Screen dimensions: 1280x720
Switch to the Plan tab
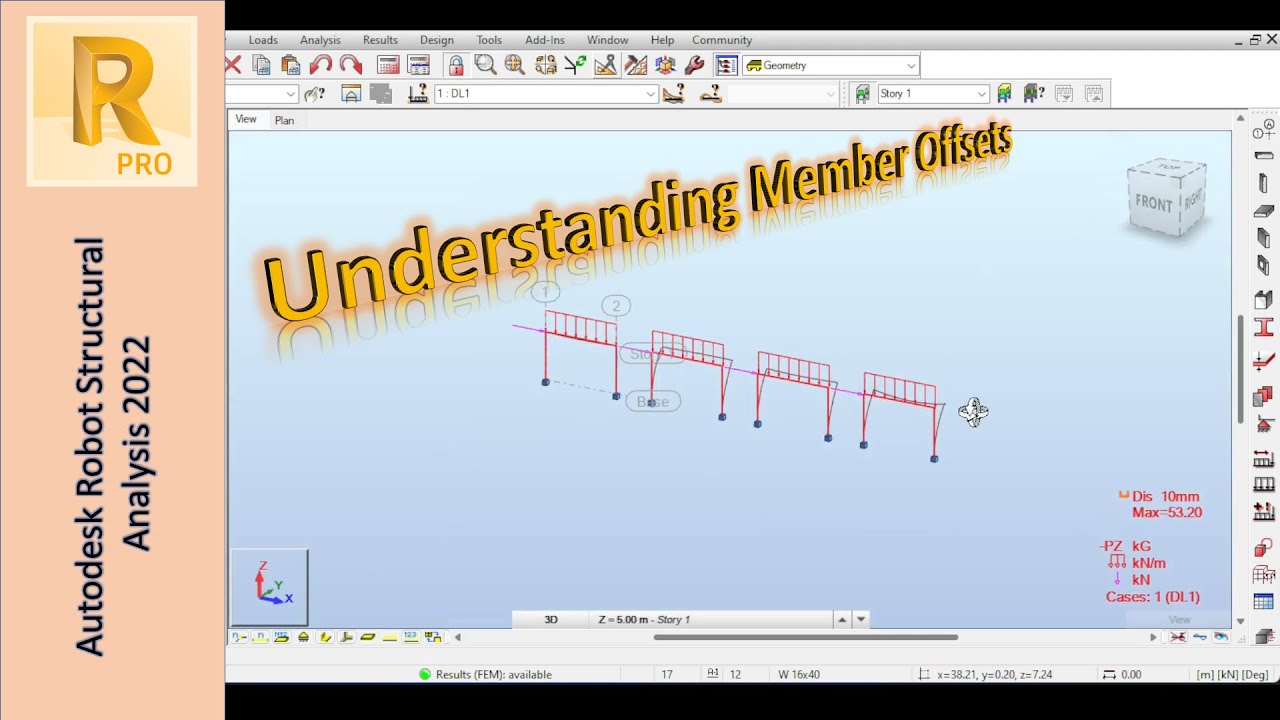[x=284, y=120]
